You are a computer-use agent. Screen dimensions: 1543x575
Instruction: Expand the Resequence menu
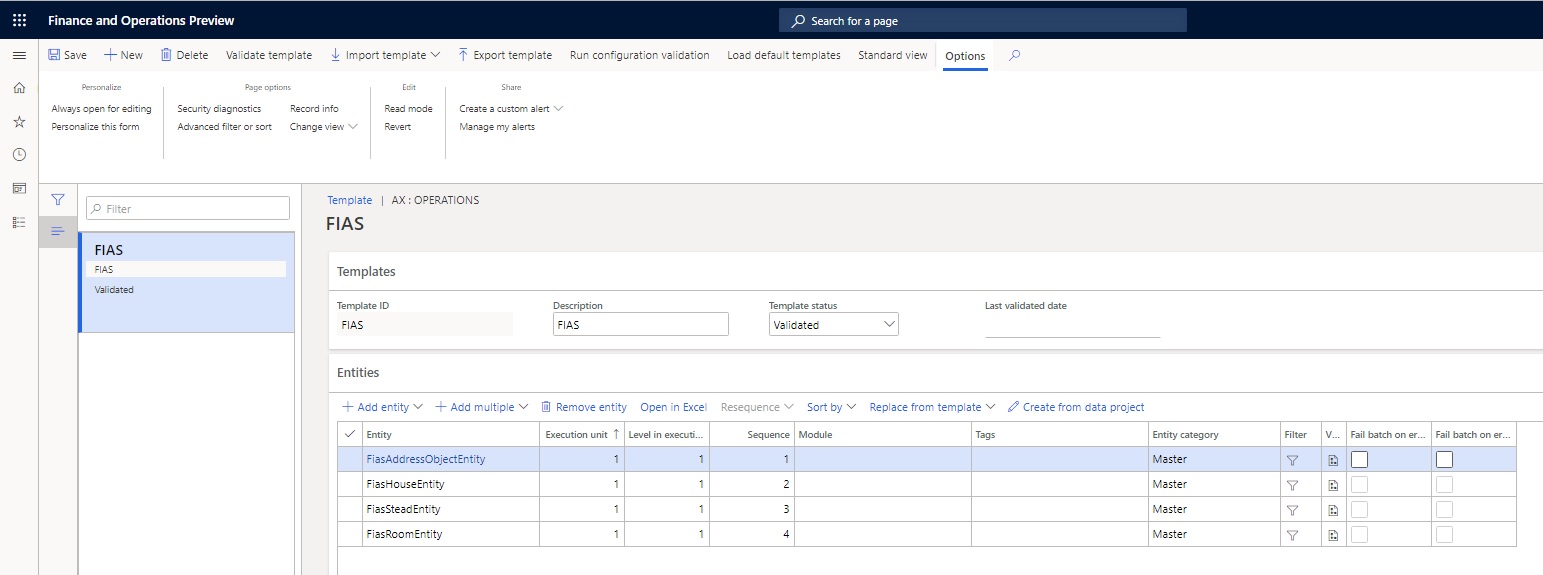point(757,407)
